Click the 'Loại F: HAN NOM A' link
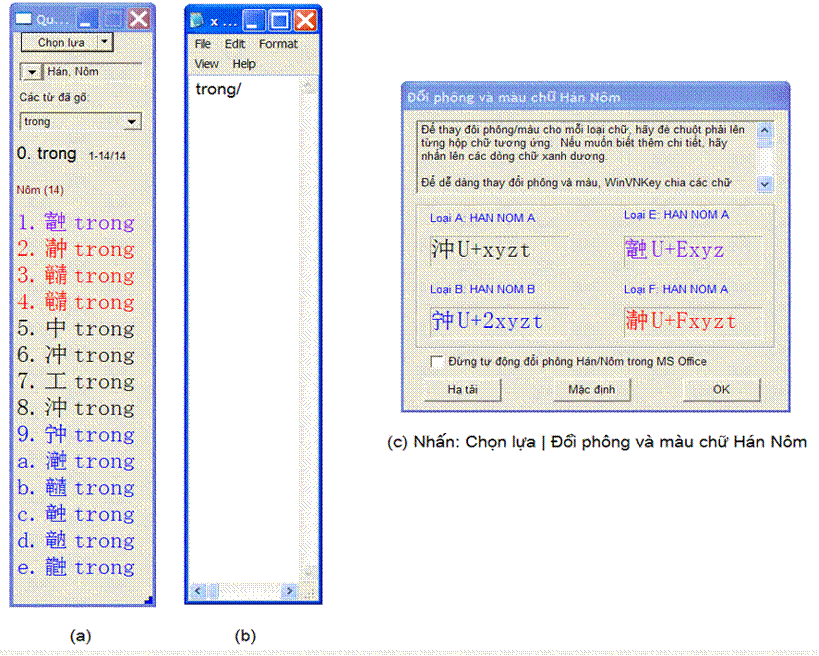The image size is (819, 656). click(675, 289)
